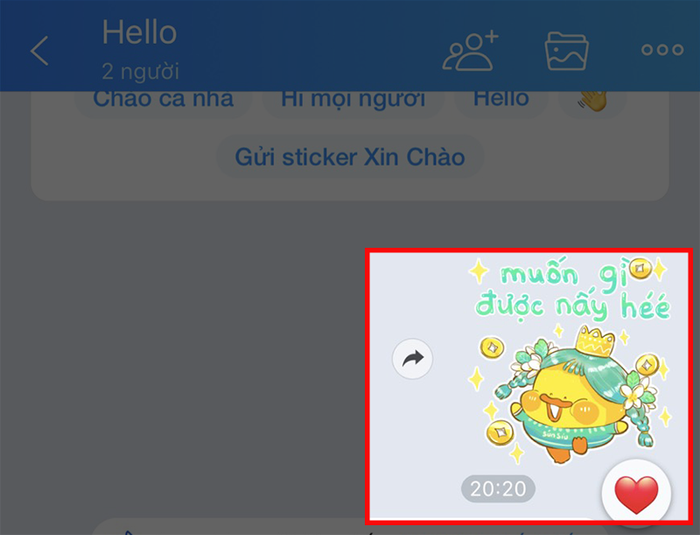Tap the golden crown on the duck
The height and width of the screenshot is (535, 700).
point(596,341)
